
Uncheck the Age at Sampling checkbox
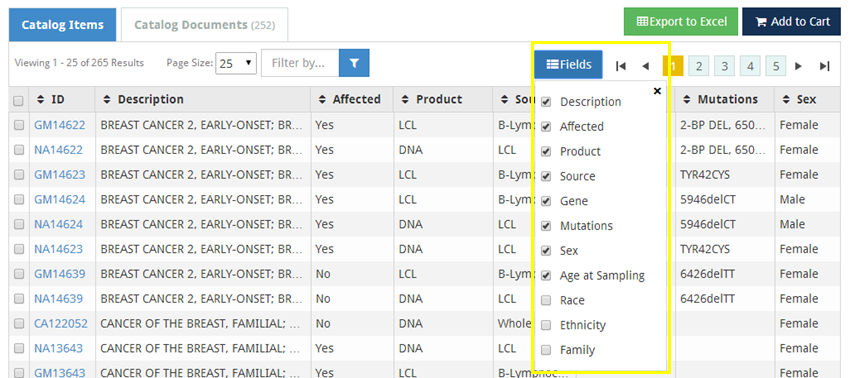(546, 276)
